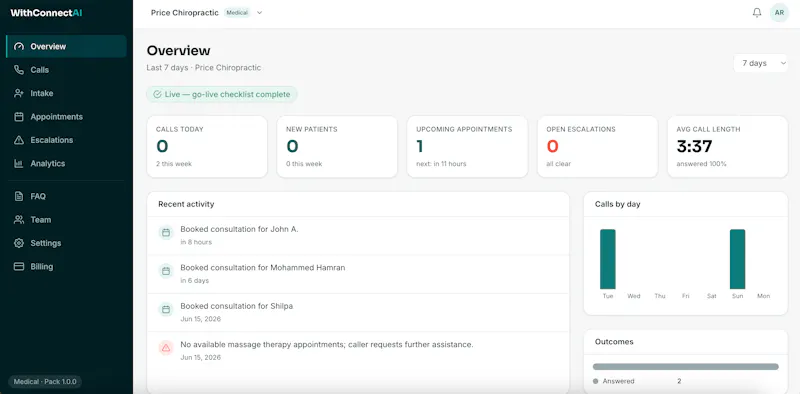Select 'Booked consultation for John A.' entry
800x394 pixels.
pyautogui.click(x=358, y=236)
